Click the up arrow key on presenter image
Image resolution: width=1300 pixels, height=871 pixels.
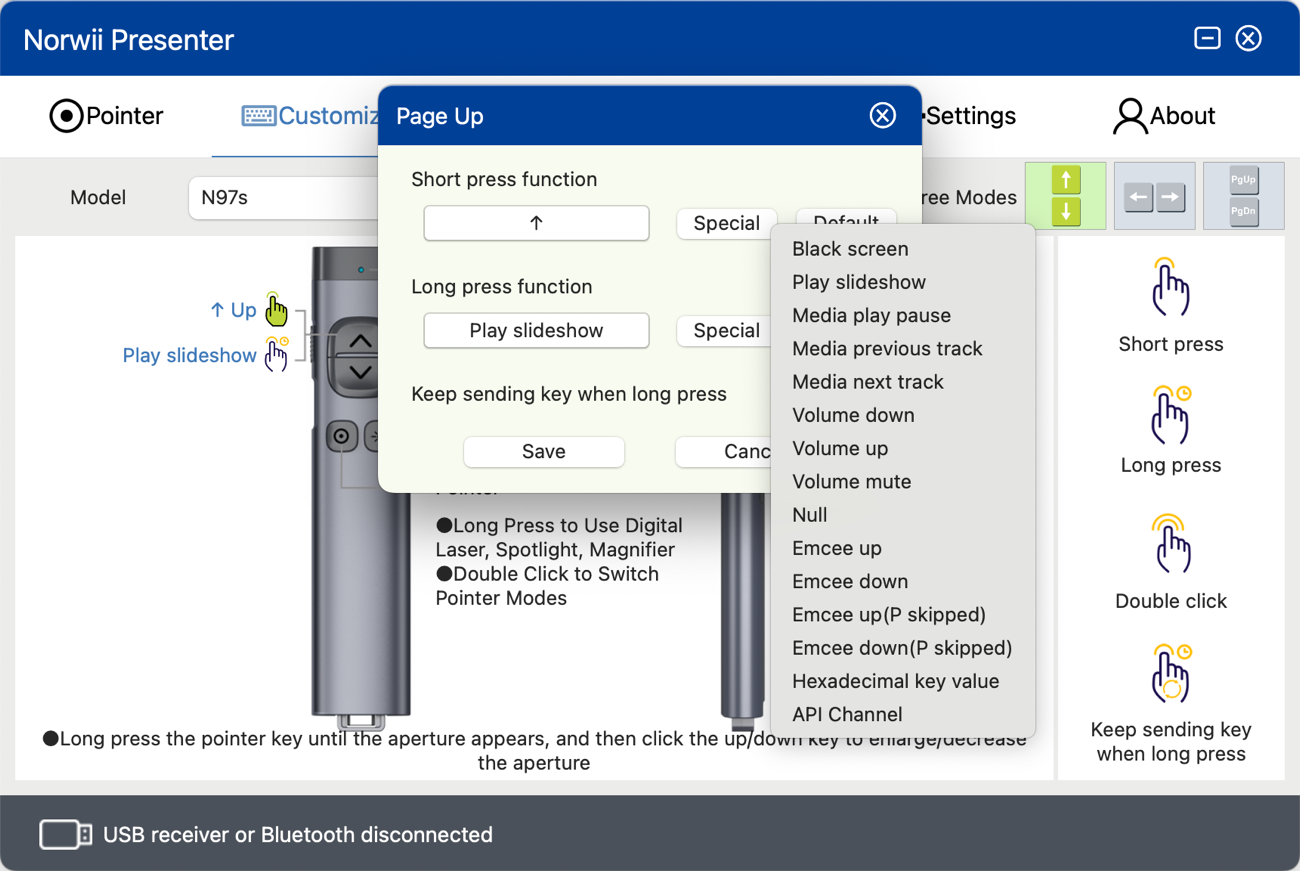361,342
